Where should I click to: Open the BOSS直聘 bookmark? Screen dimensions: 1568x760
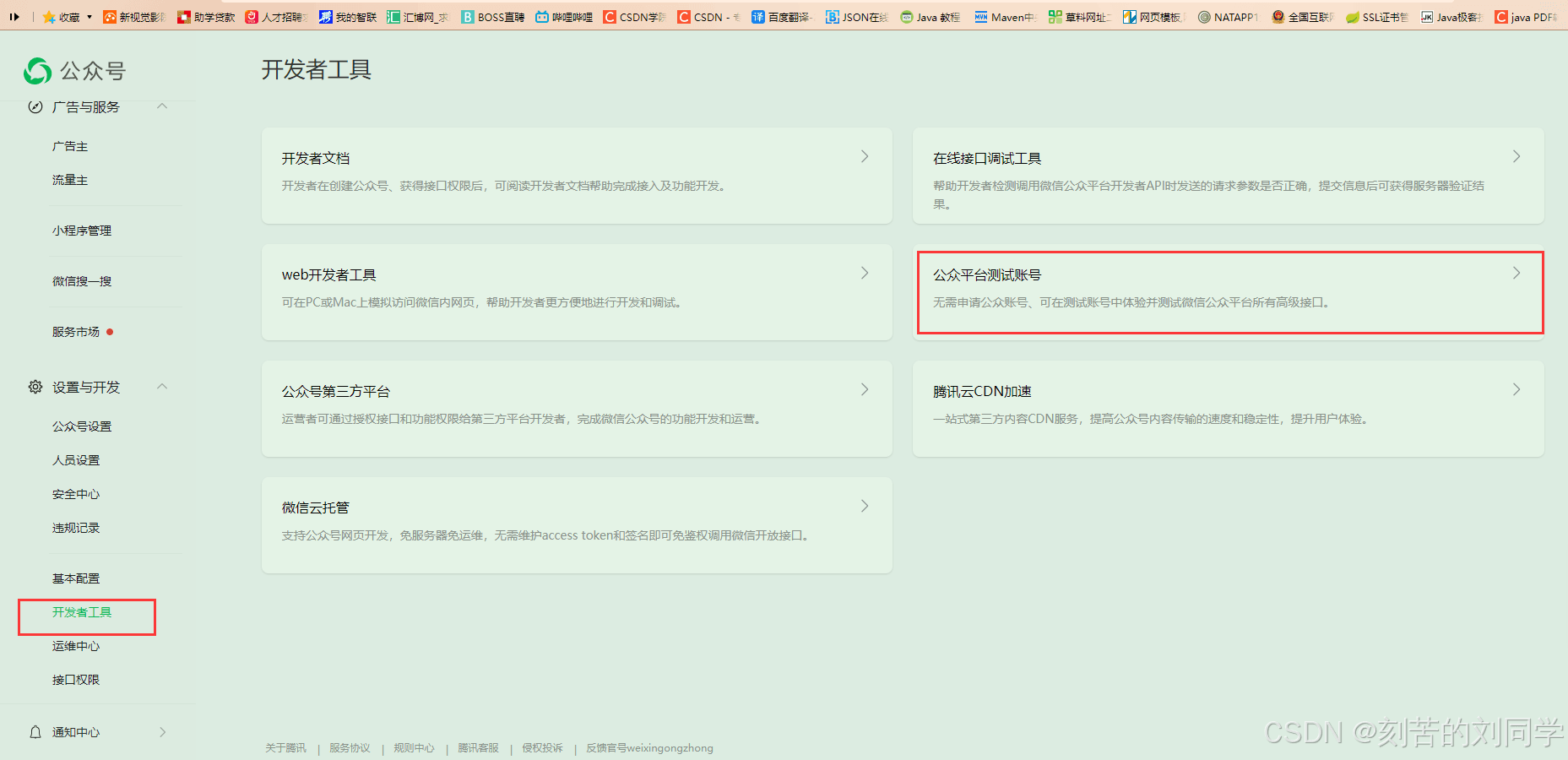click(x=493, y=17)
